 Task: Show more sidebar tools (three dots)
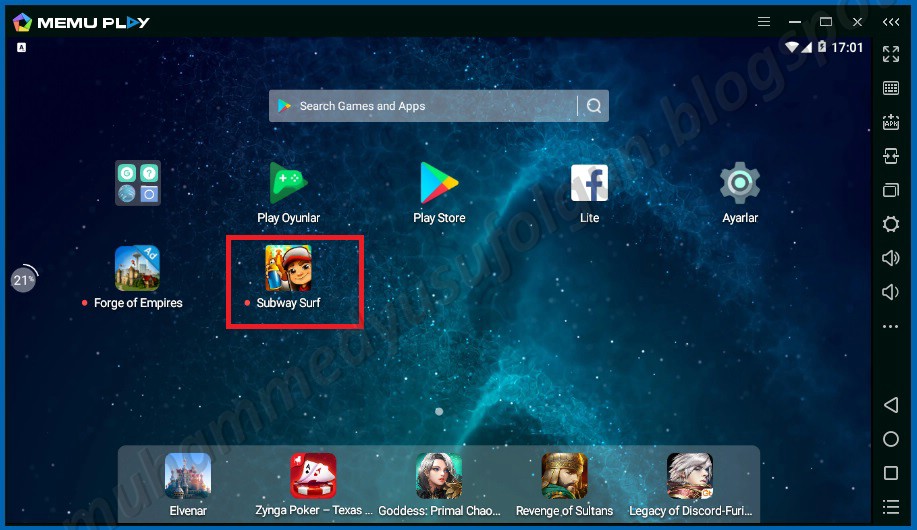pyautogui.click(x=891, y=326)
